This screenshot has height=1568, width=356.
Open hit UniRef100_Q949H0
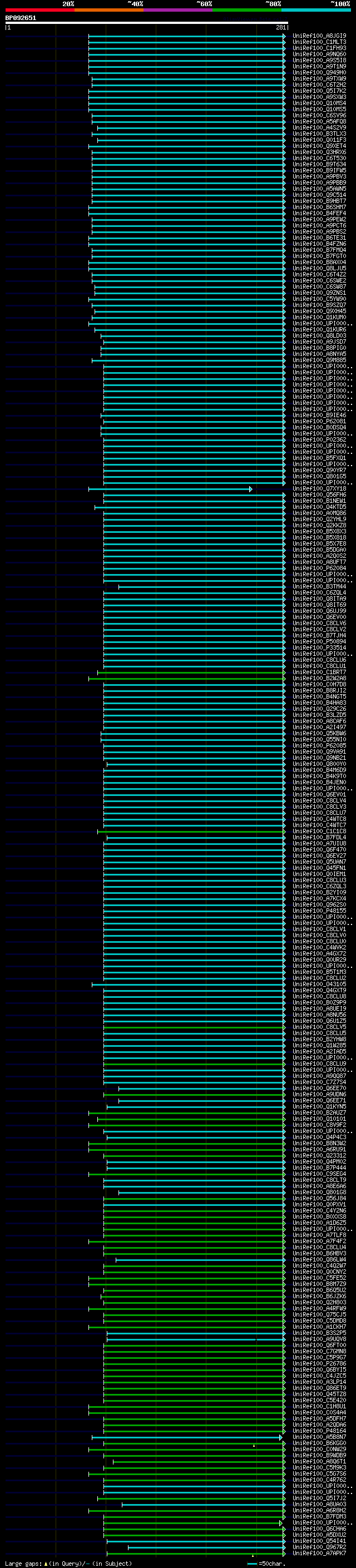pyautogui.click(x=319, y=72)
